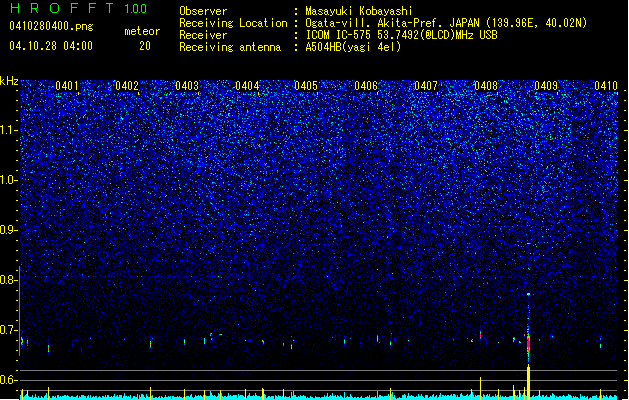This screenshot has width=629, height=400.
Task: Click the Ogata-vill. Akita-Pref. JAPAN location text
Action: [446, 23]
